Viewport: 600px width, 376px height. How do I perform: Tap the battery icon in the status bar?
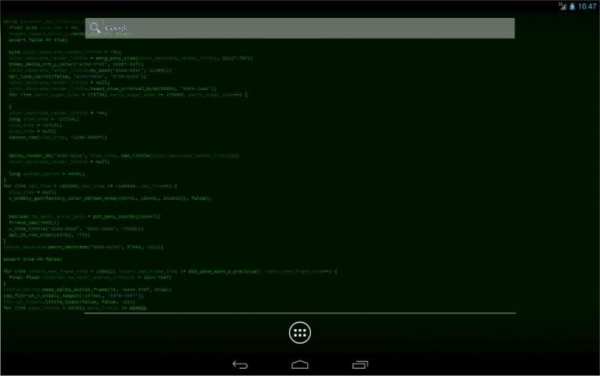tap(572, 6)
